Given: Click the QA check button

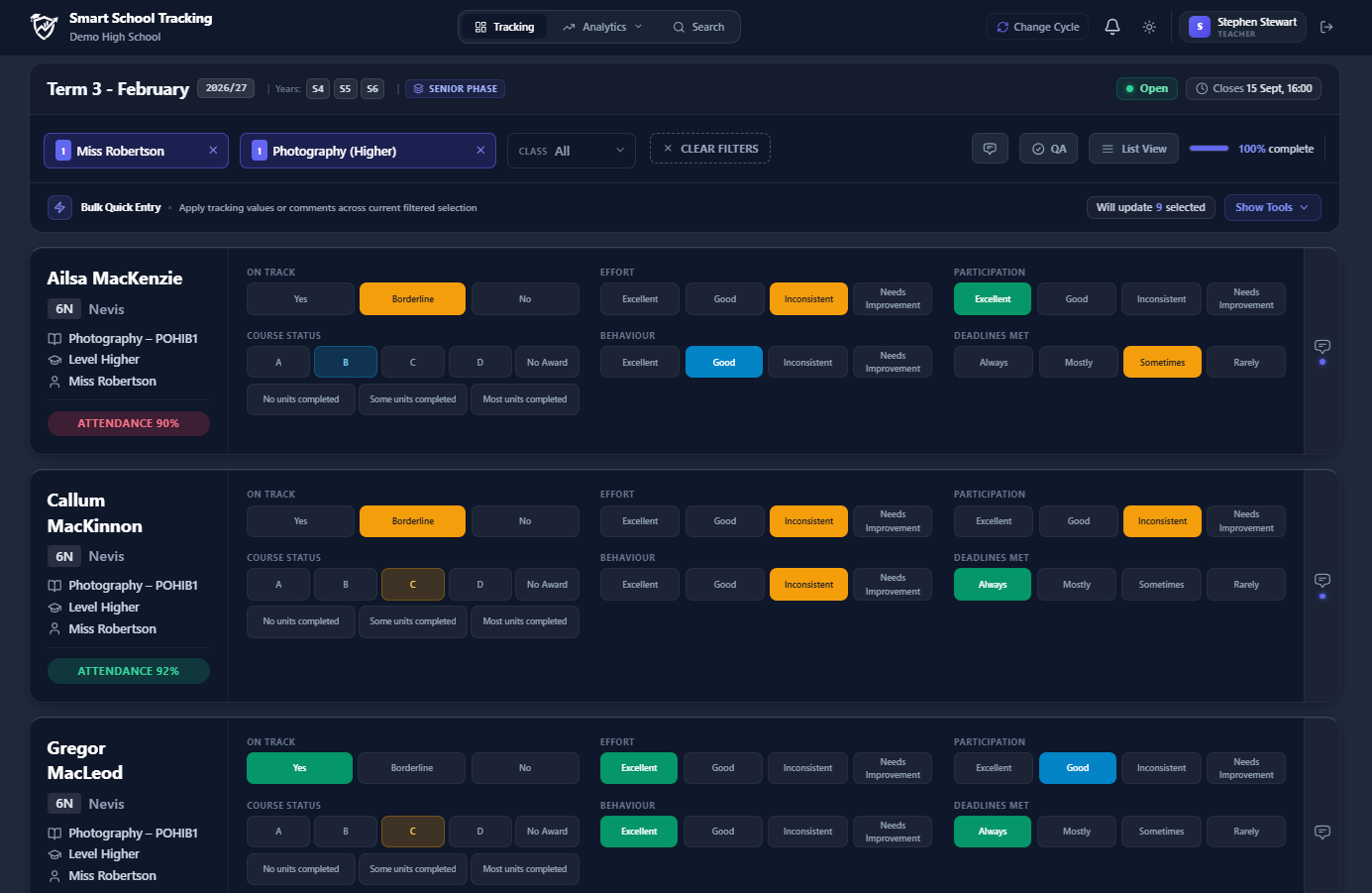Looking at the screenshot, I should [x=1048, y=149].
